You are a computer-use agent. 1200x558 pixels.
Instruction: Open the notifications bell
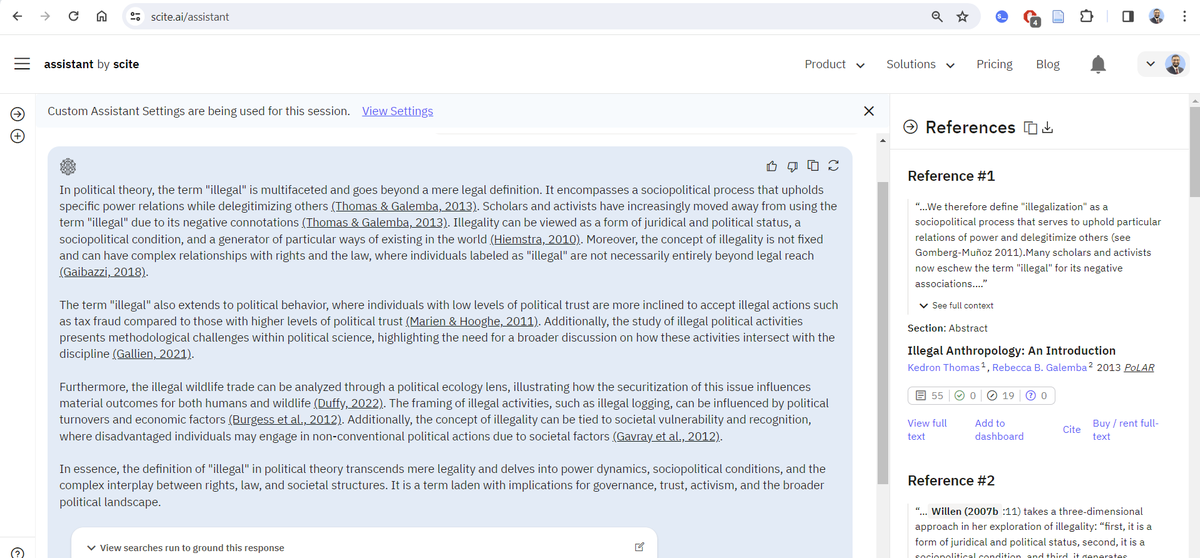1098,64
